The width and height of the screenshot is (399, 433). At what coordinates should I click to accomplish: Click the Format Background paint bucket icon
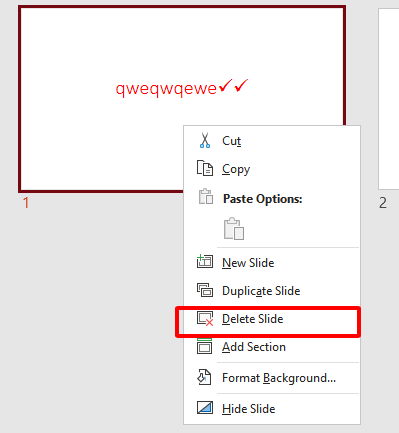[x=204, y=377]
